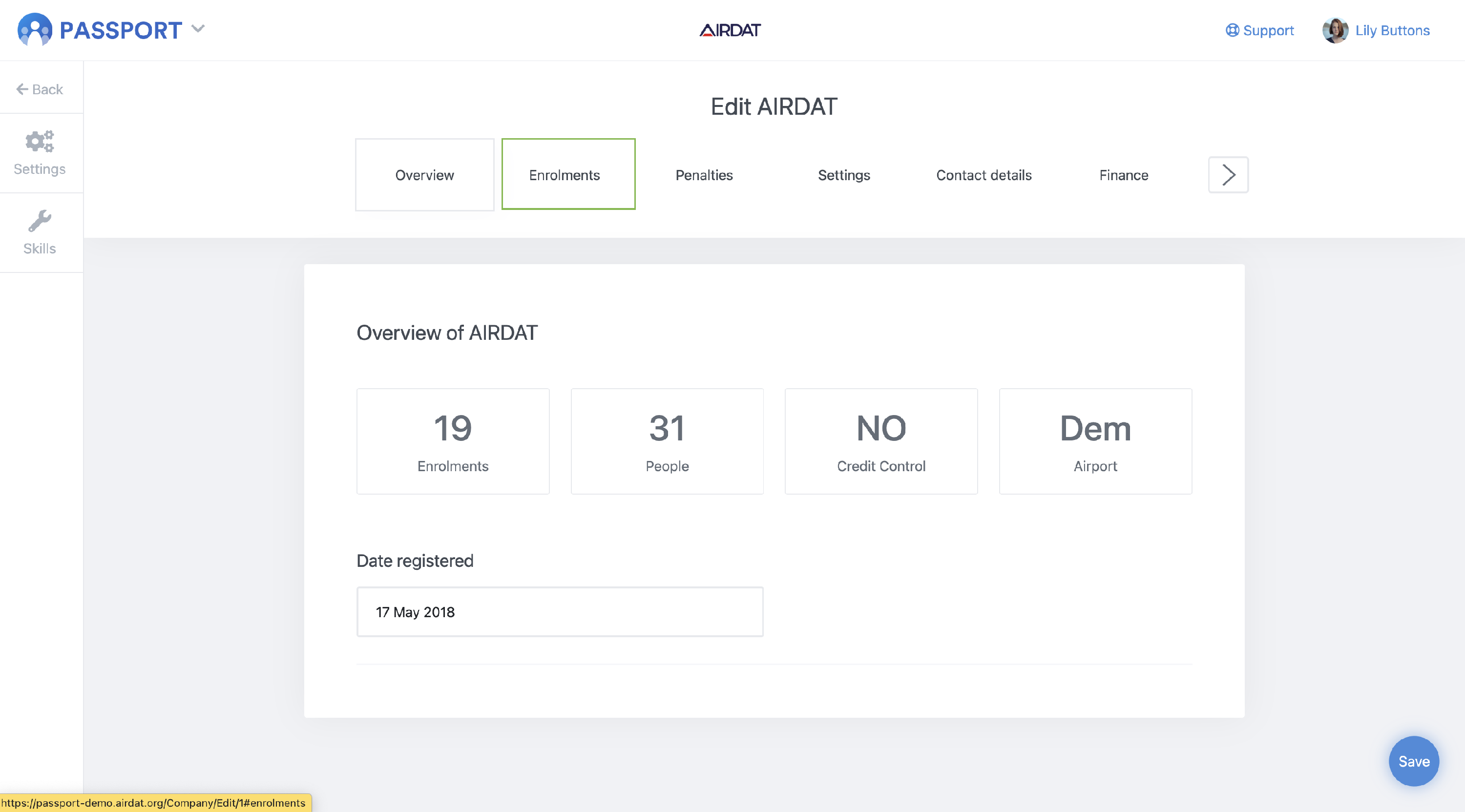Click the Date registered input field
The width and height of the screenshot is (1465, 812).
tap(560, 612)
